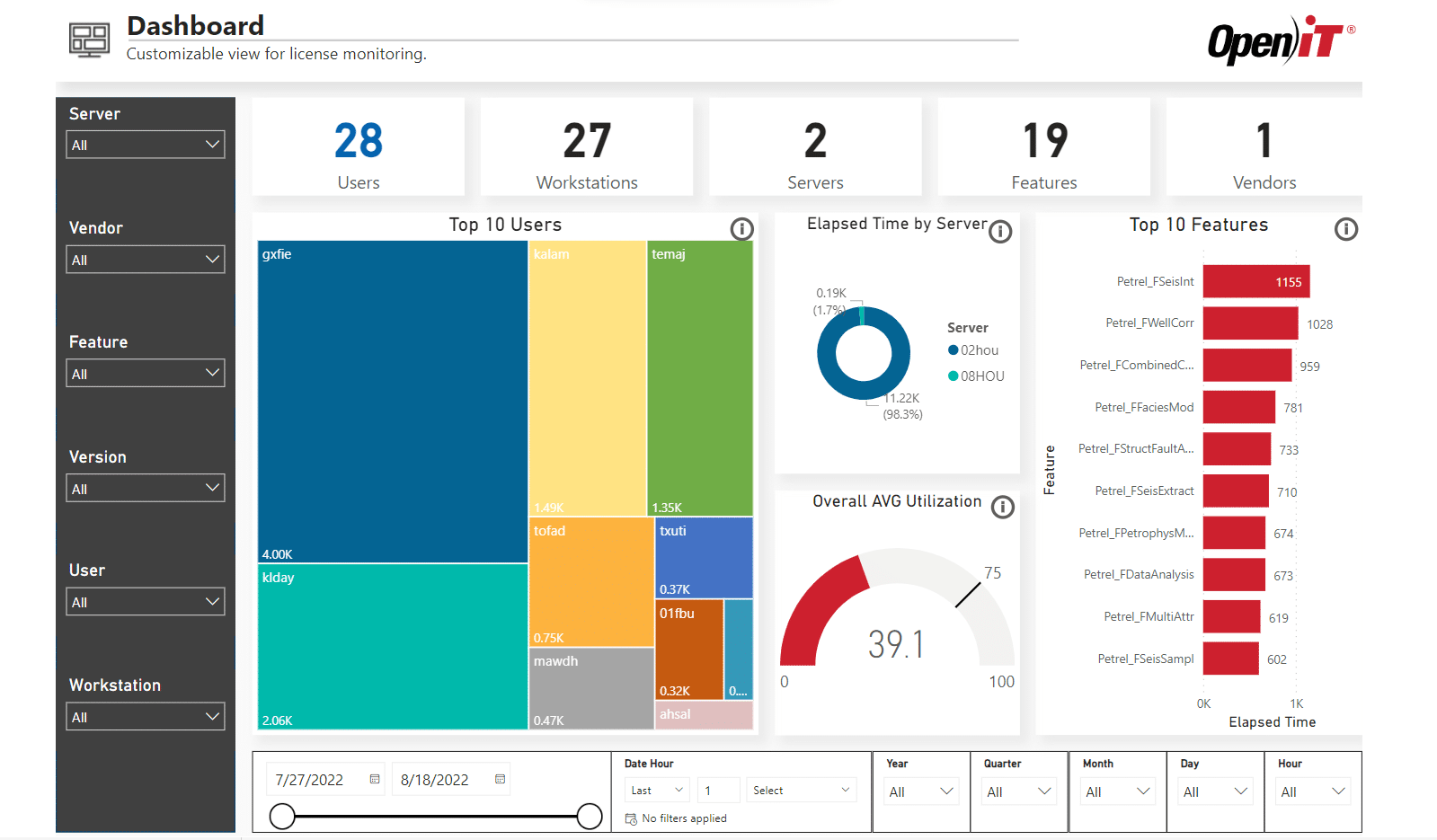
Task: Click the Petrel_FMultiAttr bar
Action: click(1232, 616)
